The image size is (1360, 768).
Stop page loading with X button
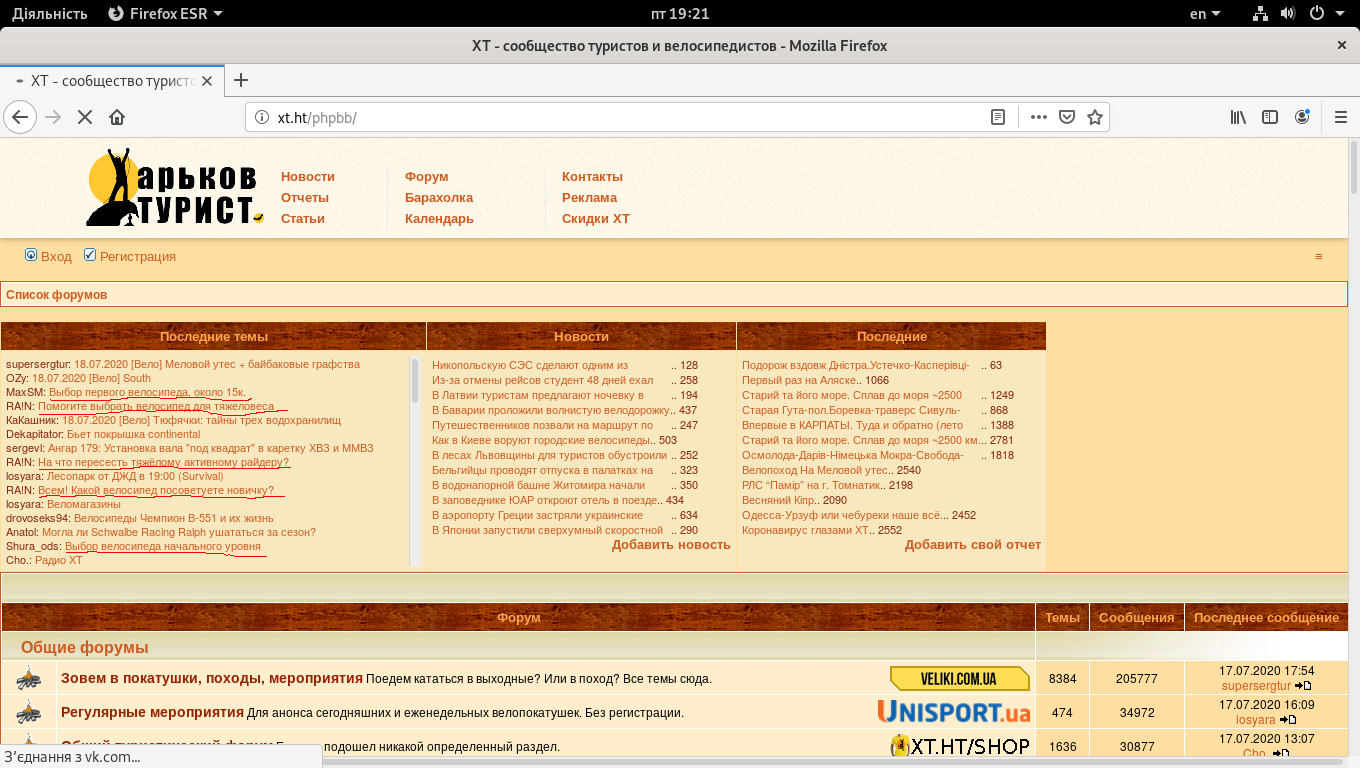[x=85, y=117]
